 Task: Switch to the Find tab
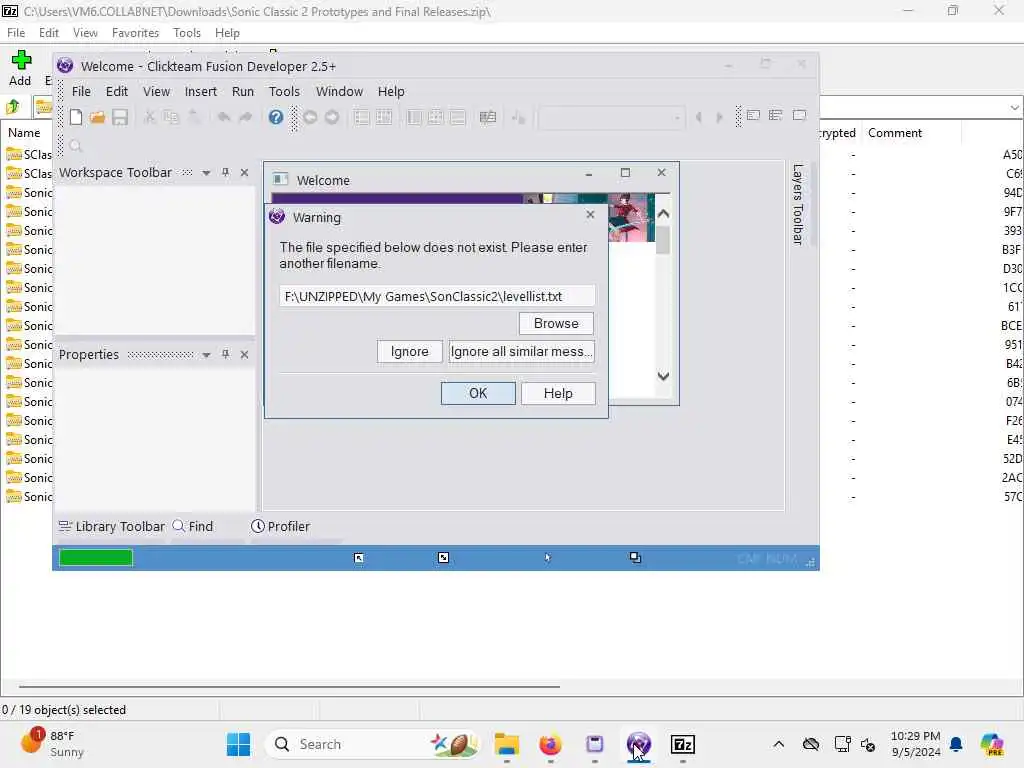point(193,526)
